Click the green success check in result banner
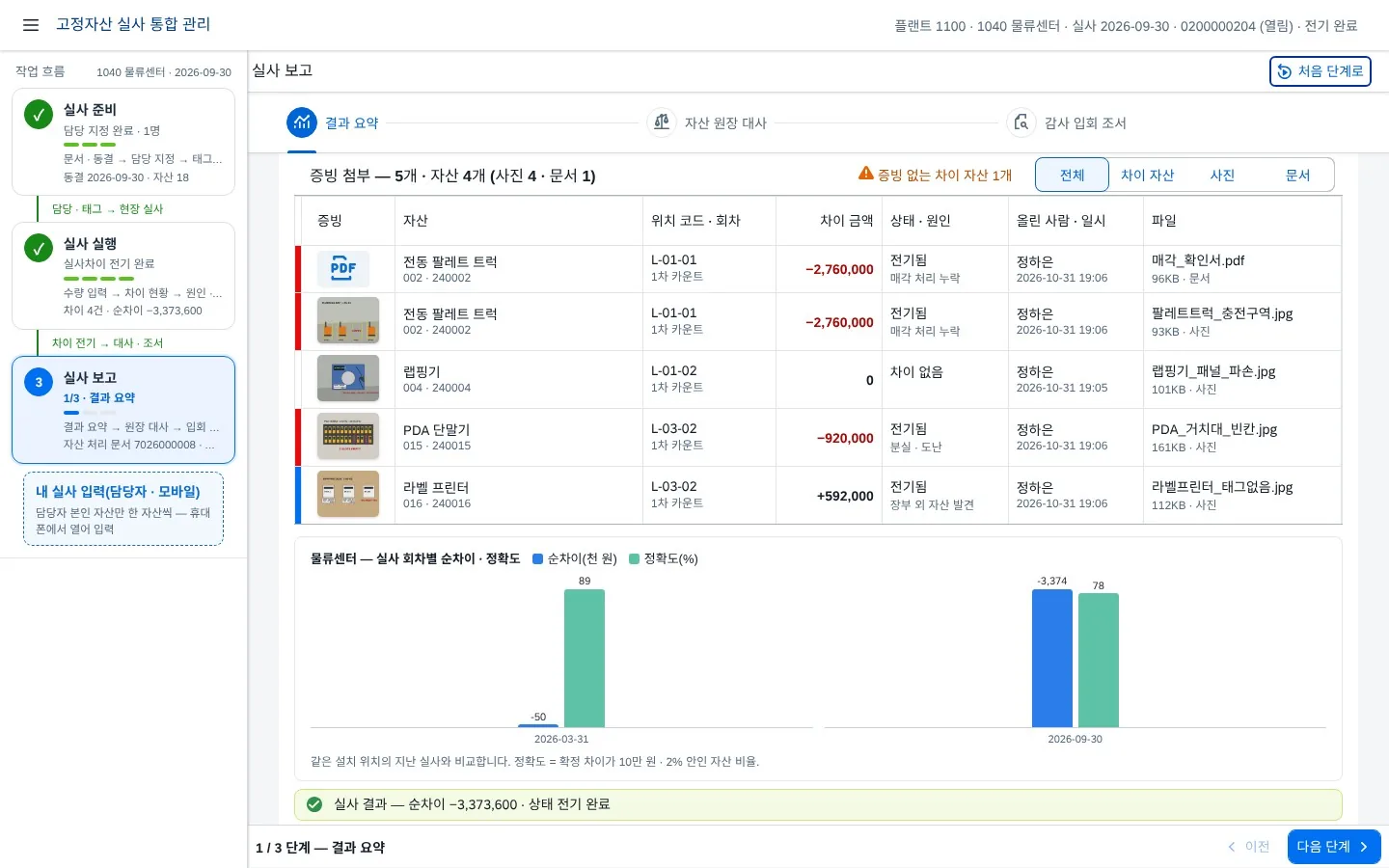This screenshot has height=868, width=1389. tap(314, 804)
